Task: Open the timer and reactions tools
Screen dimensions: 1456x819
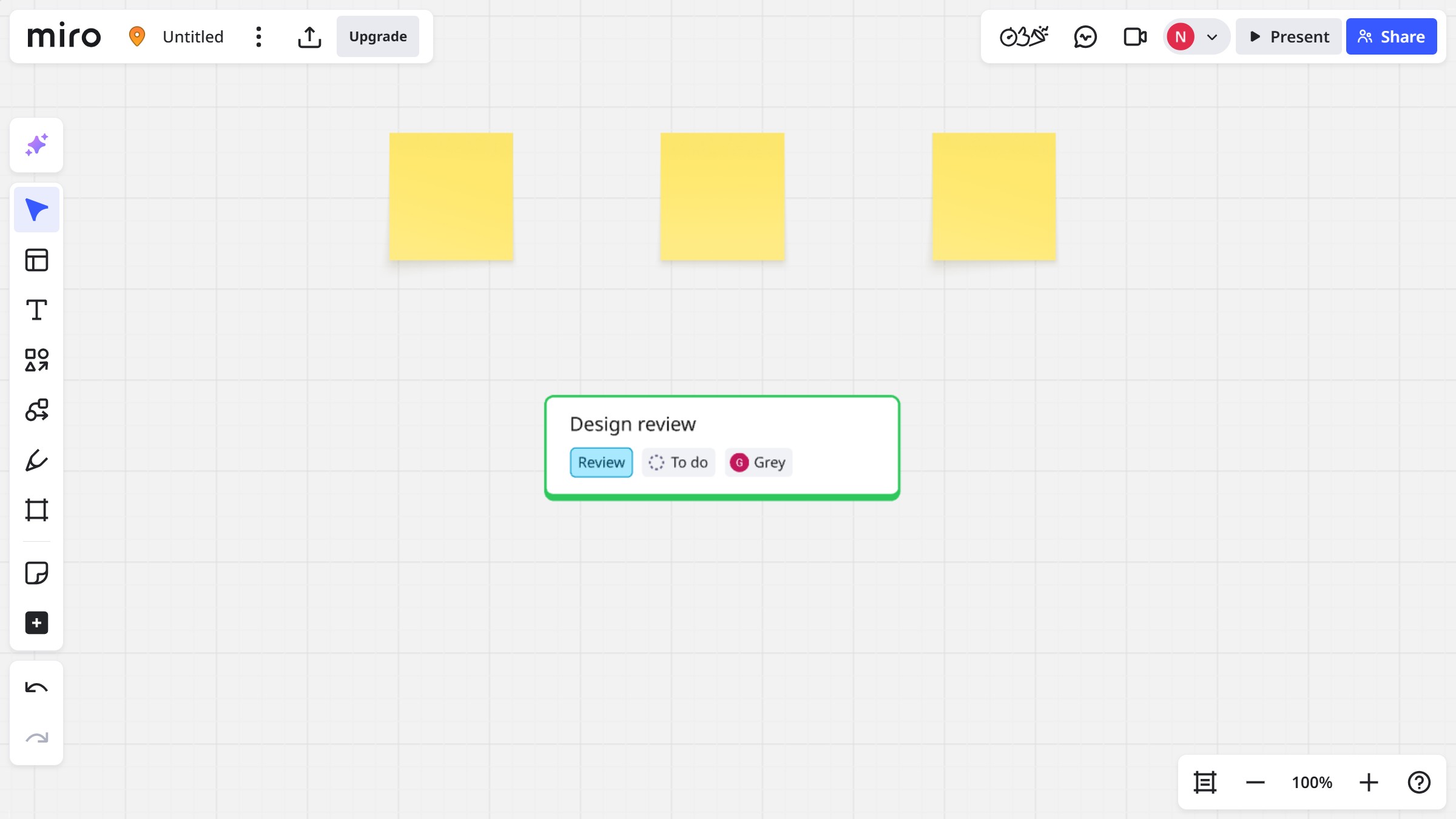Action: pyautogui.click(x=1025, y=36)
